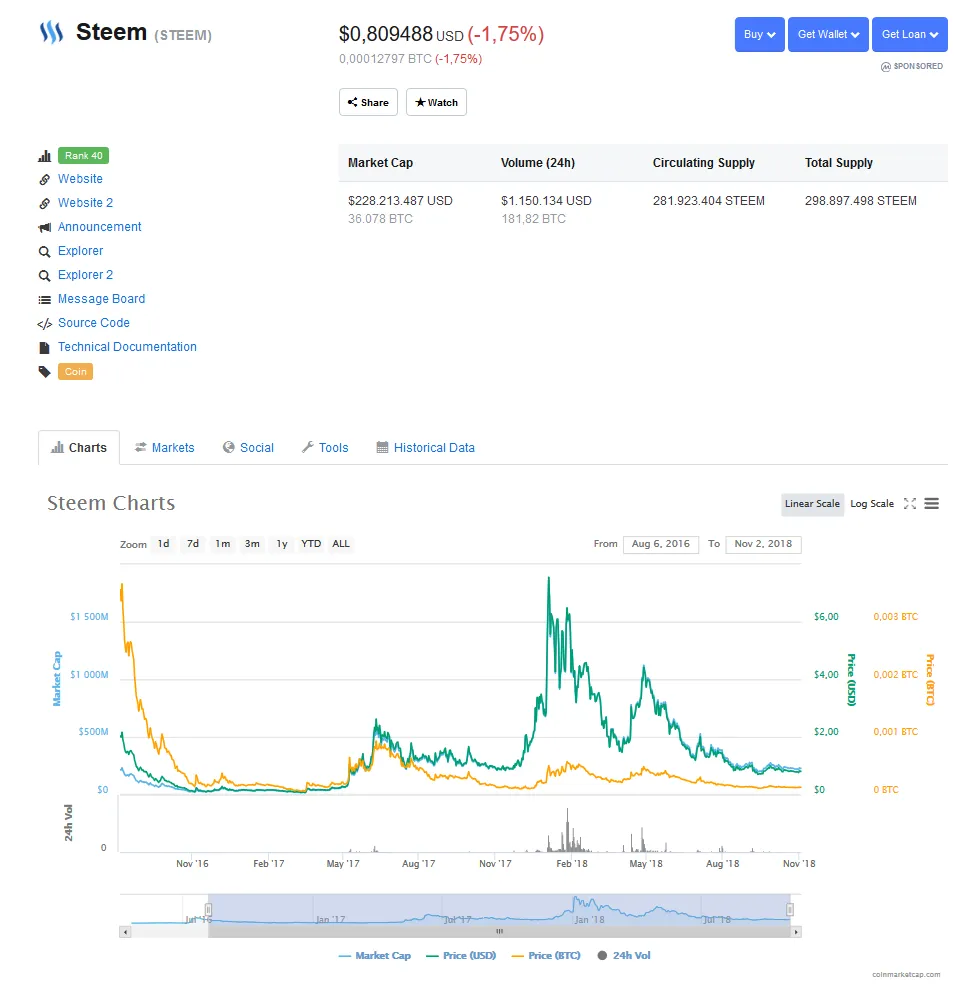Click the Steem logo icon
The height and width of the screenshot is (1002, 963).
pos(51,32)
